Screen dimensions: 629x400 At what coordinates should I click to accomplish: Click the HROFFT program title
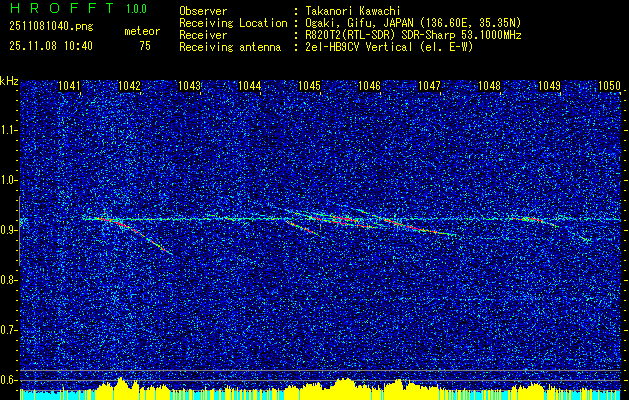point(61,8)
